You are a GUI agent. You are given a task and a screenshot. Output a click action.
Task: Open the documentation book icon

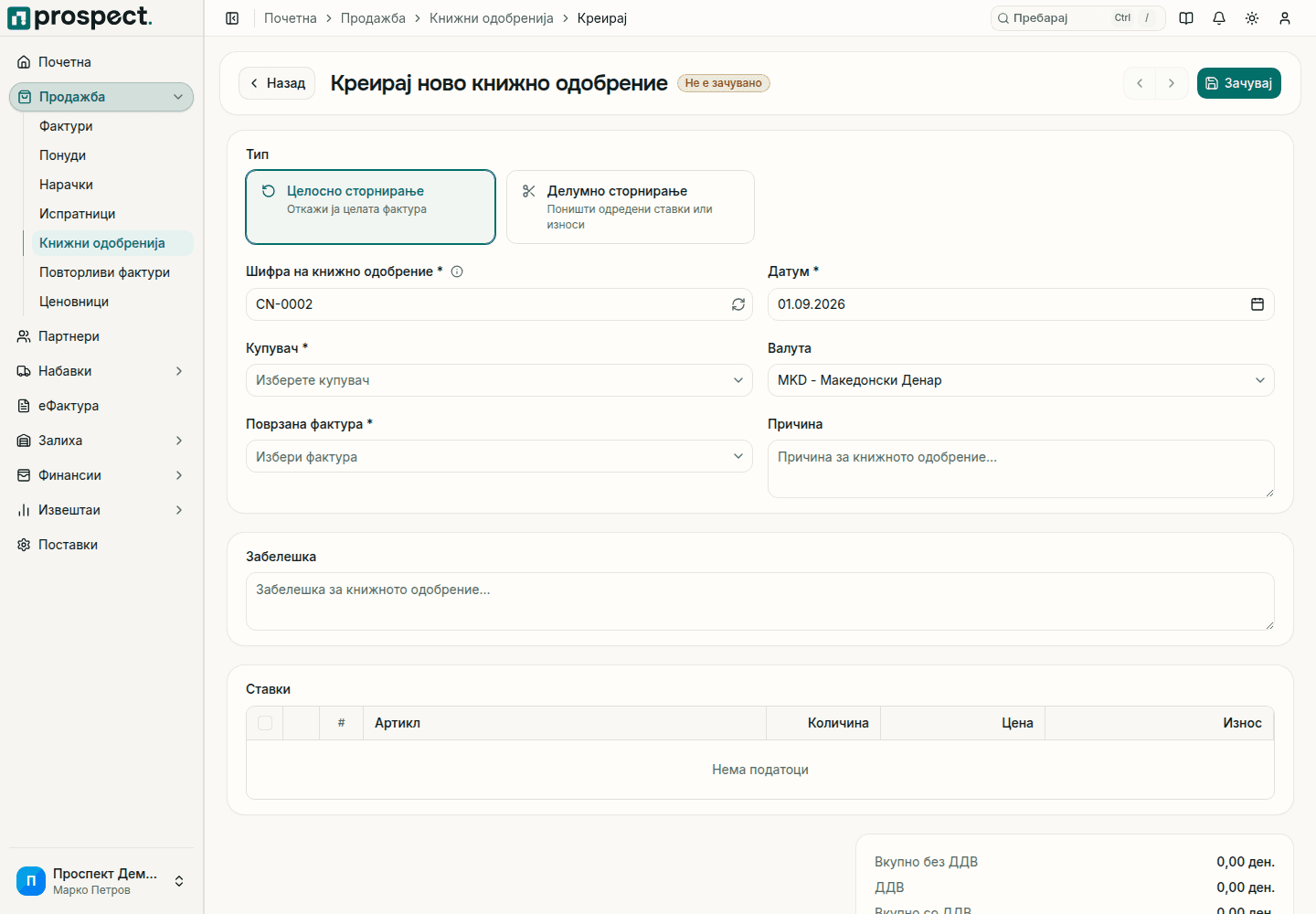[x=1186, y=18]
